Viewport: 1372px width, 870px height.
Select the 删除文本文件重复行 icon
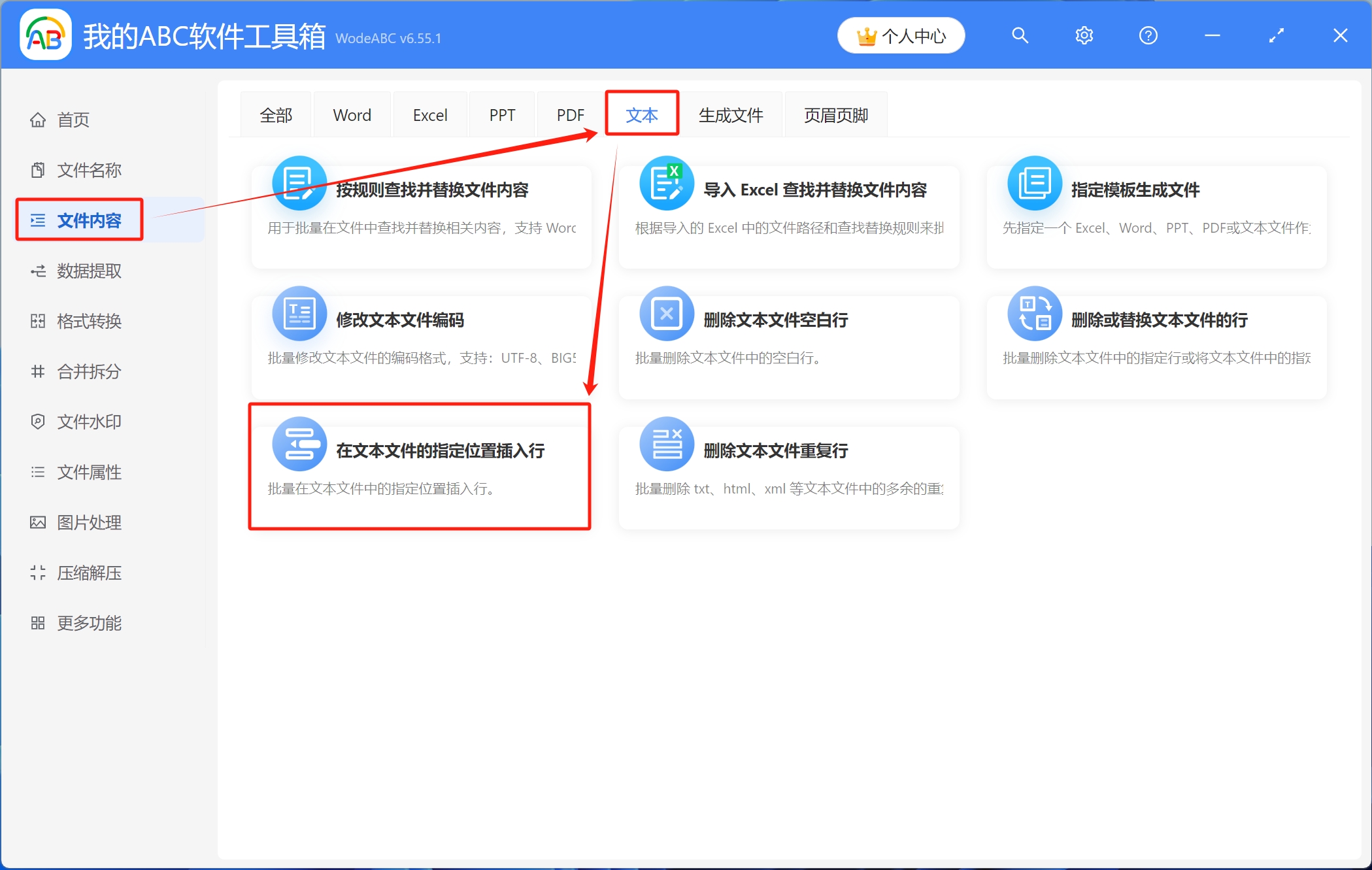(666, 444)
